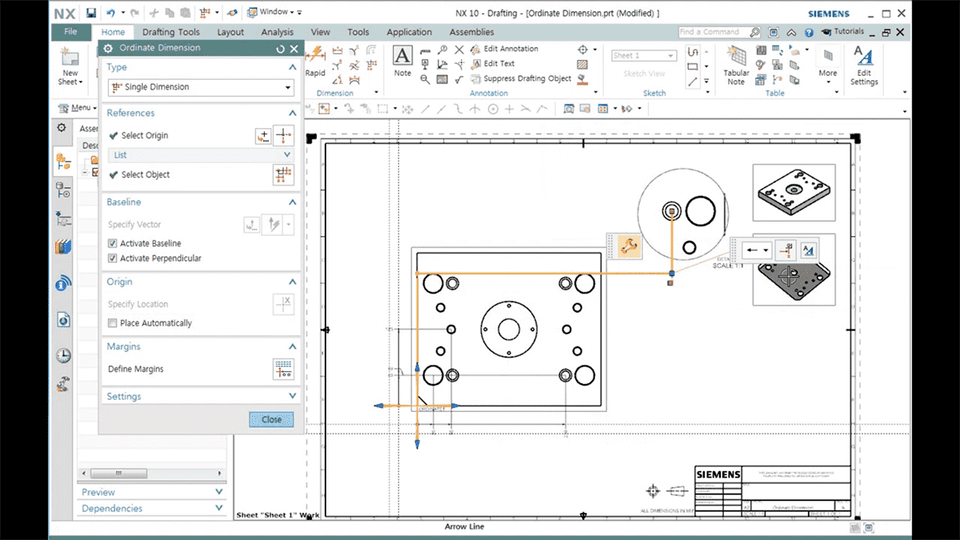Click Suppress Drafting Object icon
This screenshot has width=960, height=540.
pyautogui.click(x=475, y=79)
